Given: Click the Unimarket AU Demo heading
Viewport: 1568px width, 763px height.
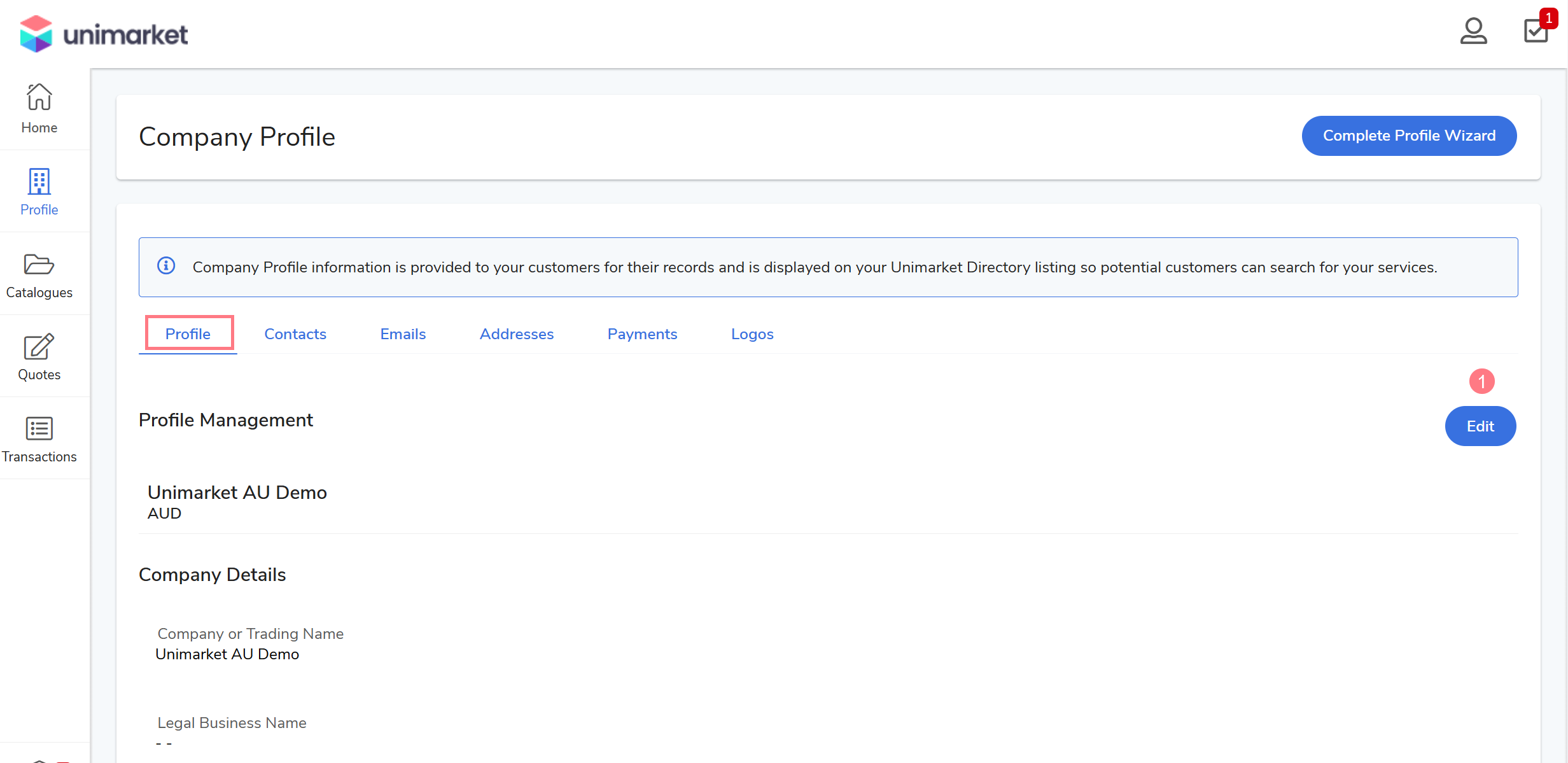Looking at the screenshot, I should click(237, 493).
